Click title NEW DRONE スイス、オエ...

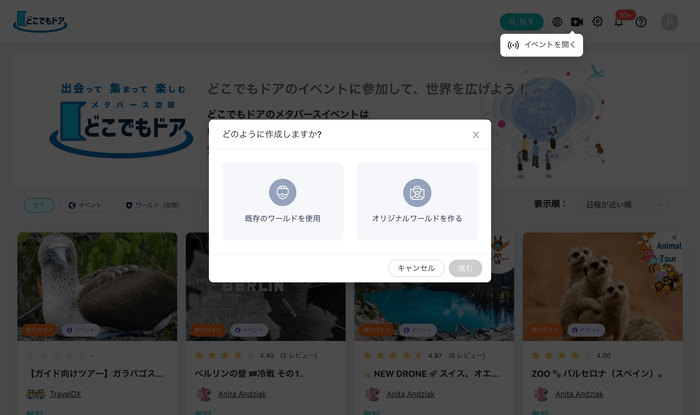click(431, 374)
